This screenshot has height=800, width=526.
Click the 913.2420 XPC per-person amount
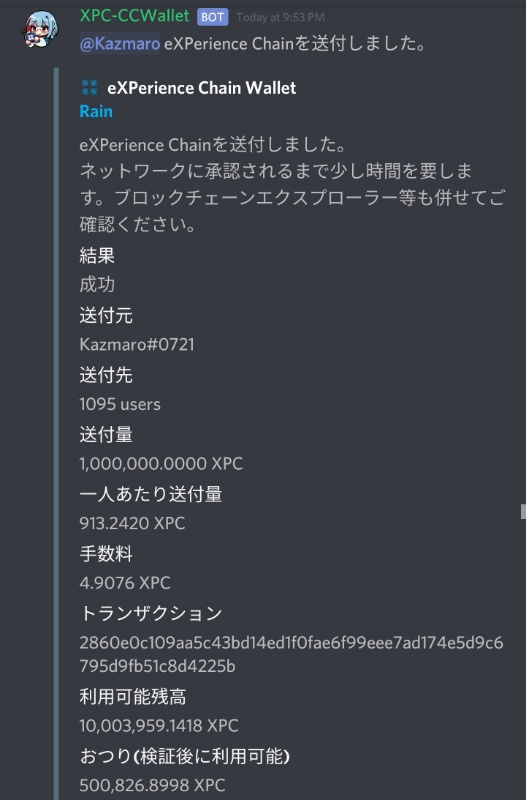coord(132,523)
